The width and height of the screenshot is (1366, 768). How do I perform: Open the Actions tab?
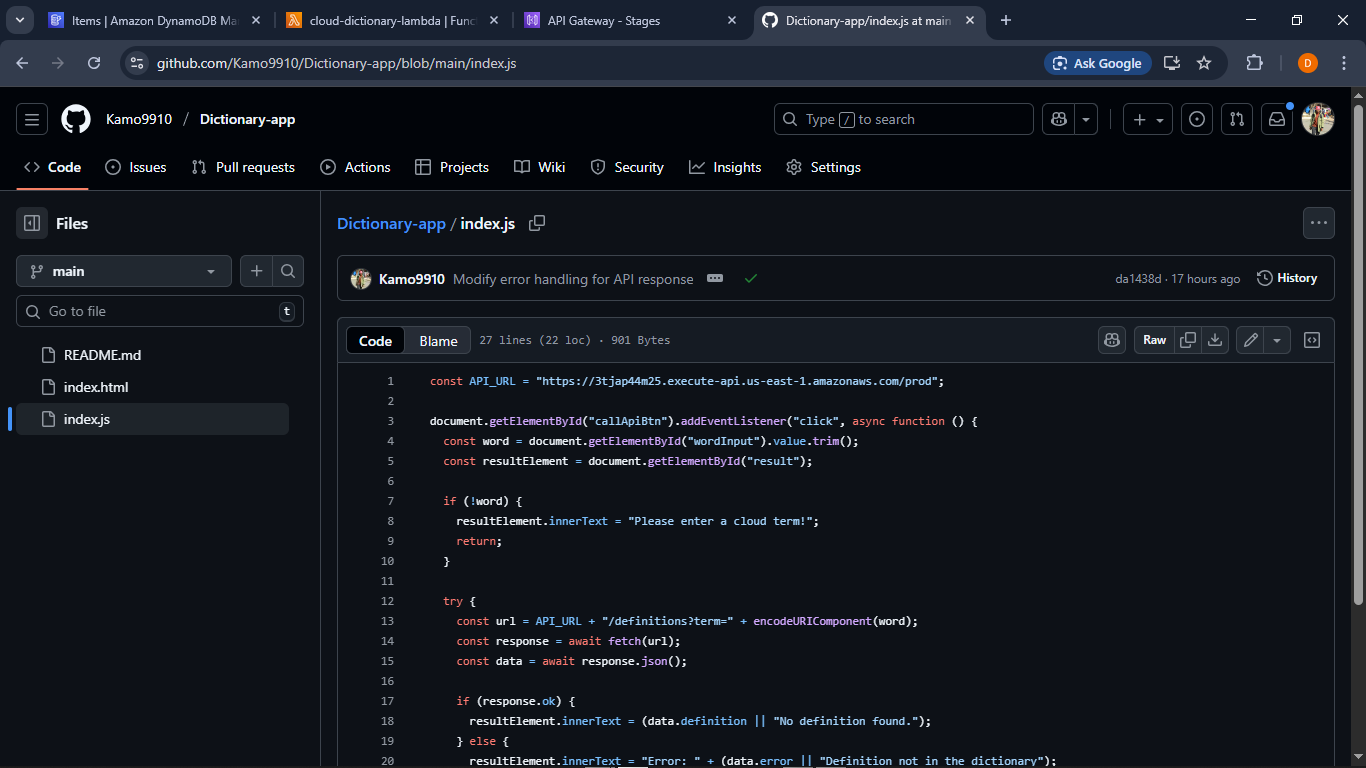355,167
